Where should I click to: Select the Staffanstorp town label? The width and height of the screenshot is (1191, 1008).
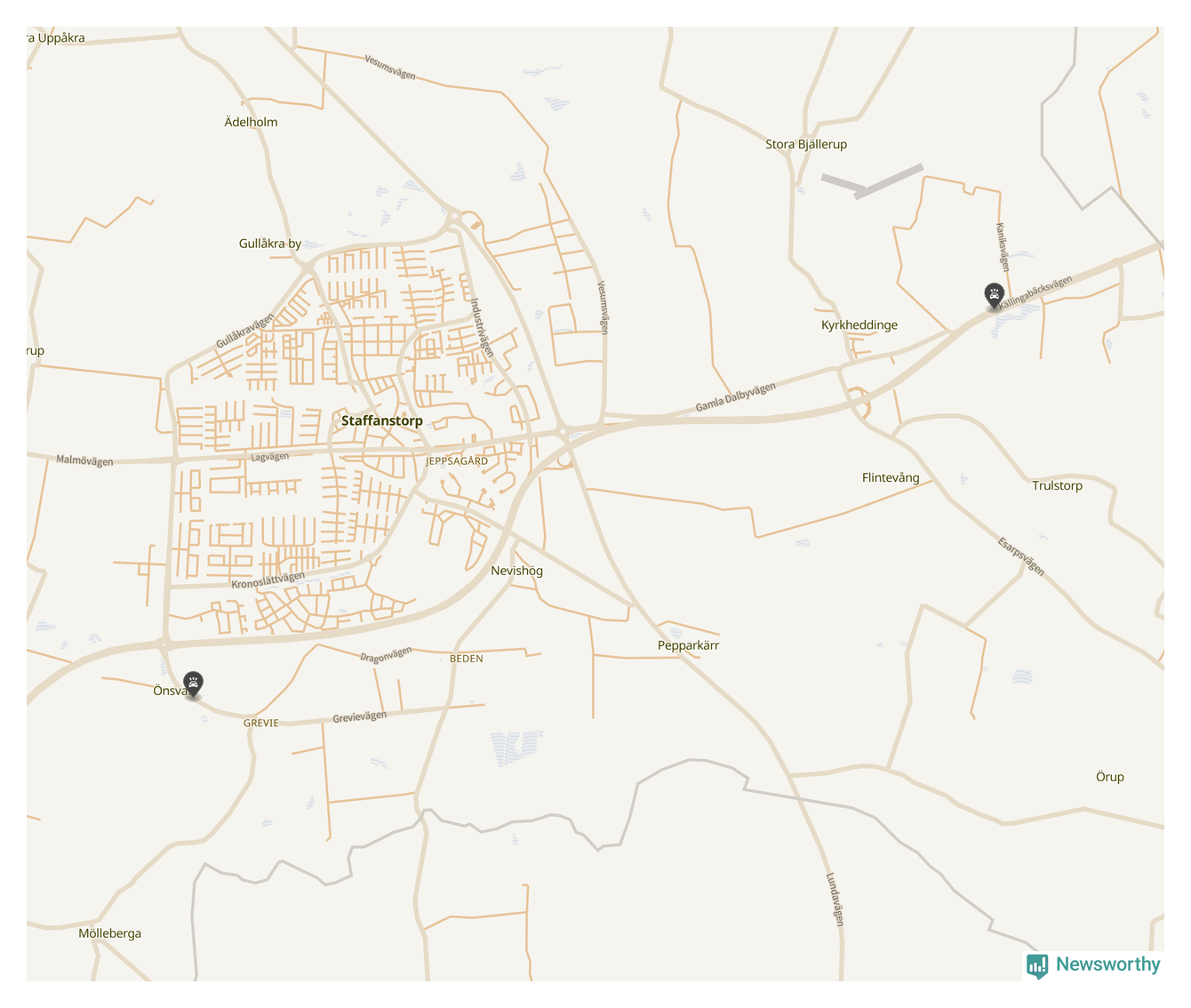point(382,421)
